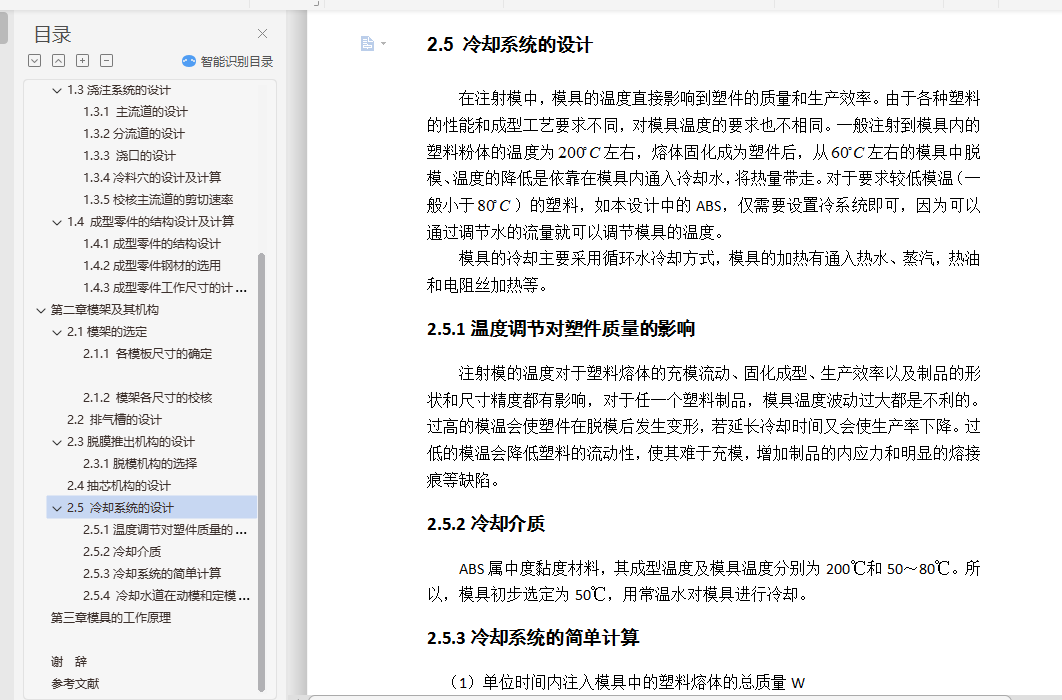Click the minus icon in outline toolbar

click(106, 61)
